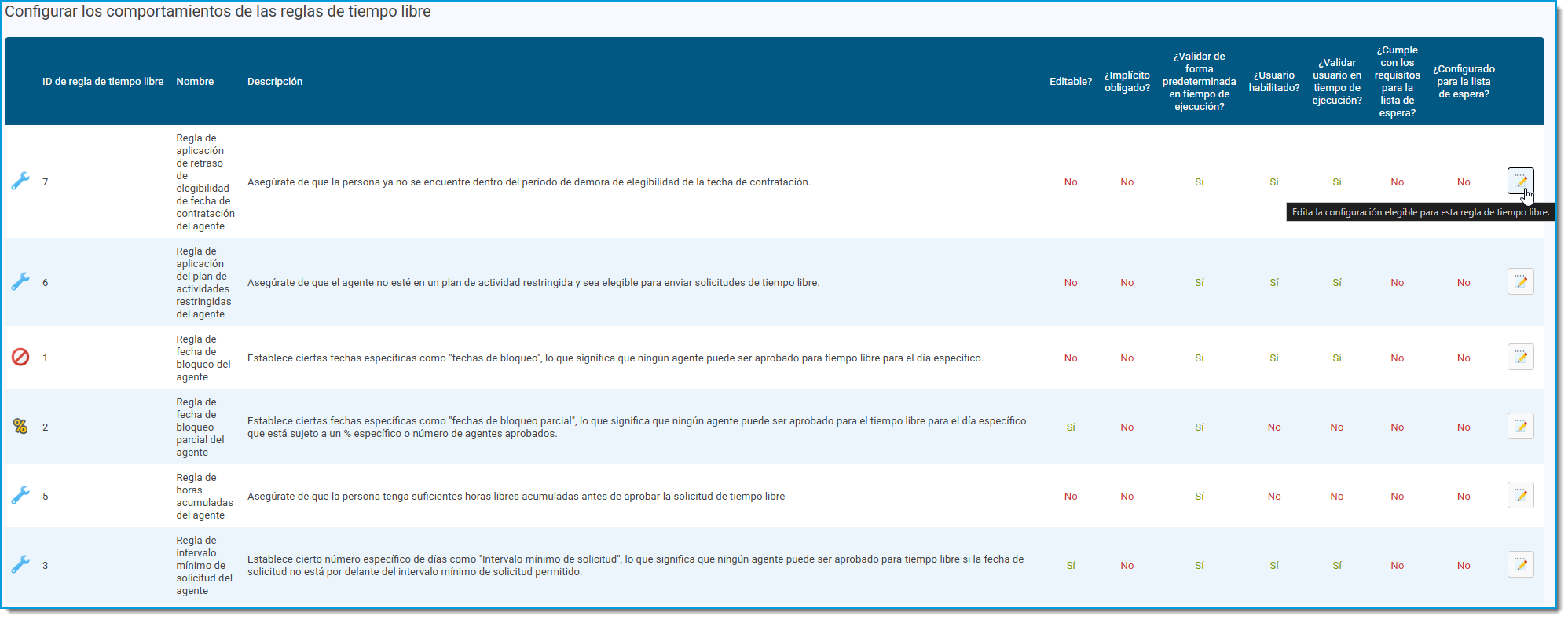Image resolution: width=1568 pixels, height=620 pixels.
Task: Click '¿Cumple con los requisitos' column header
Action: 1398,82
